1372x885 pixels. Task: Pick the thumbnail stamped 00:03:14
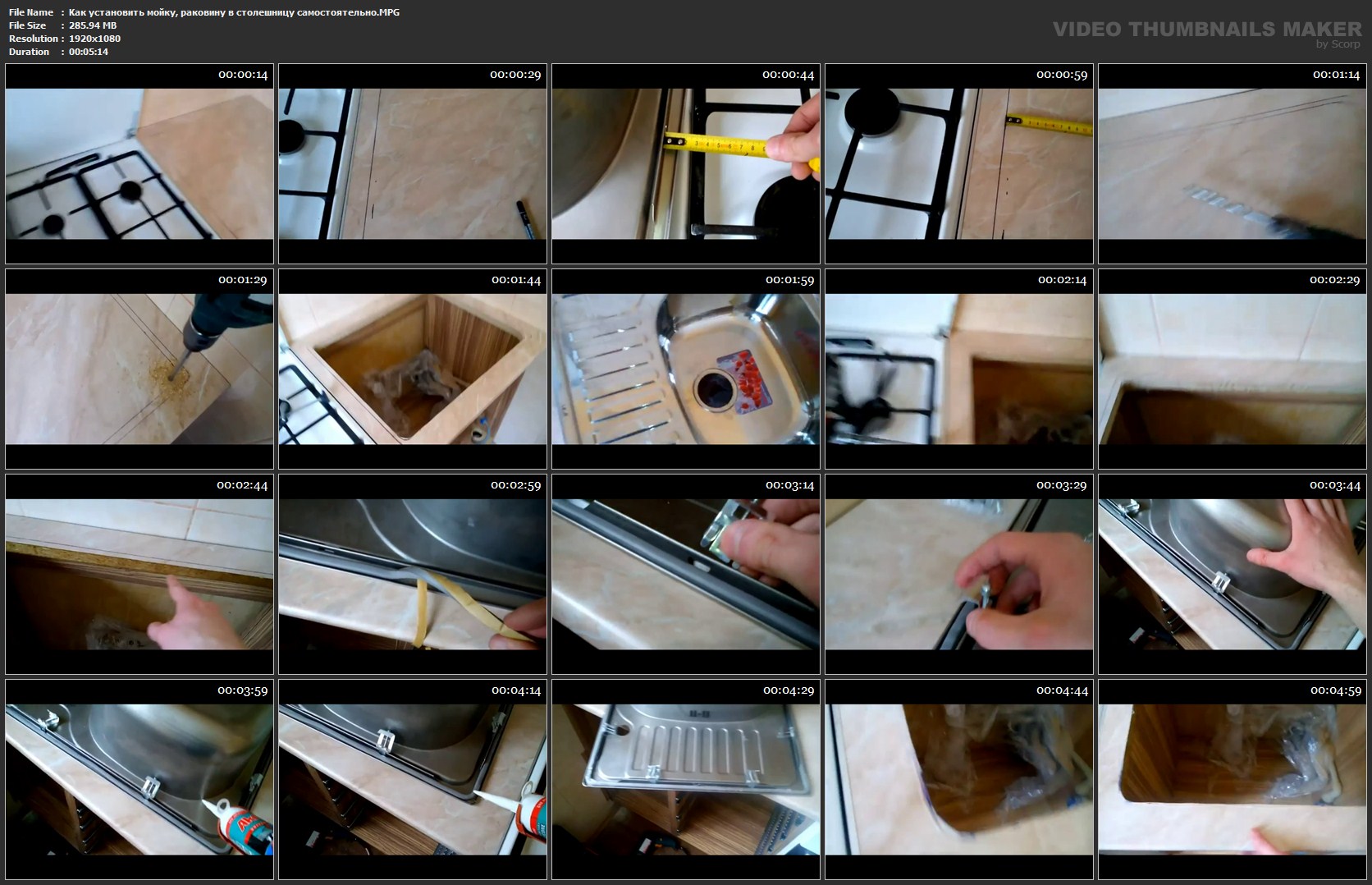(686, 575)
